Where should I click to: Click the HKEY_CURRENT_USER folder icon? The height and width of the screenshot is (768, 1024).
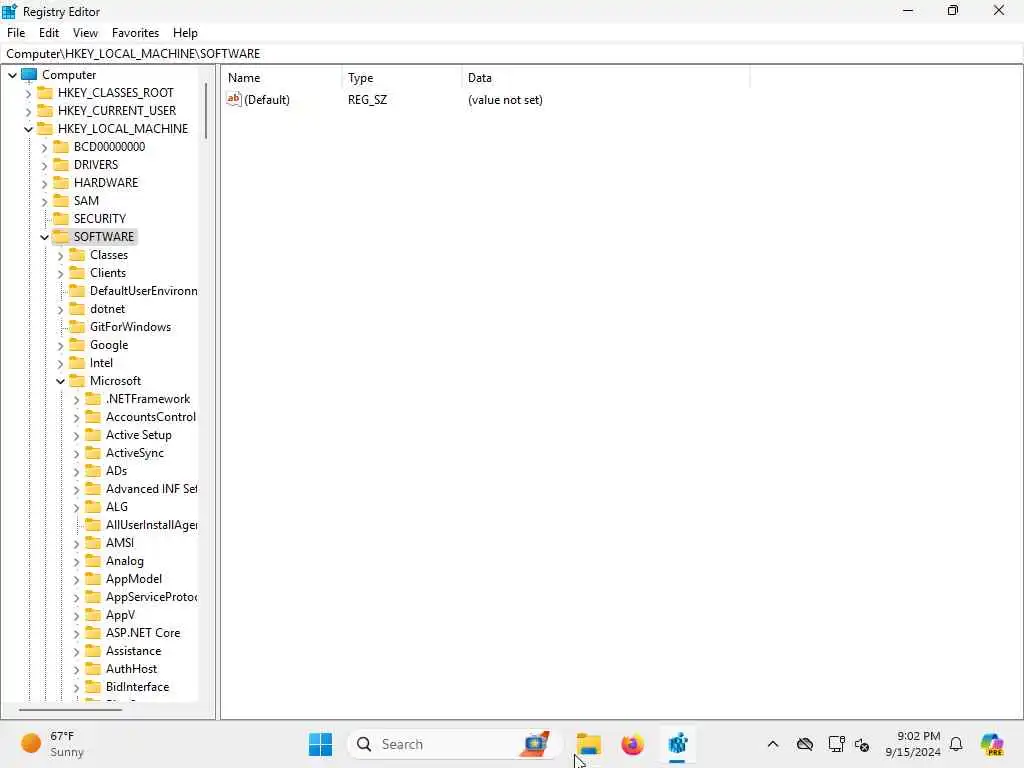click(x=45, y=110)
